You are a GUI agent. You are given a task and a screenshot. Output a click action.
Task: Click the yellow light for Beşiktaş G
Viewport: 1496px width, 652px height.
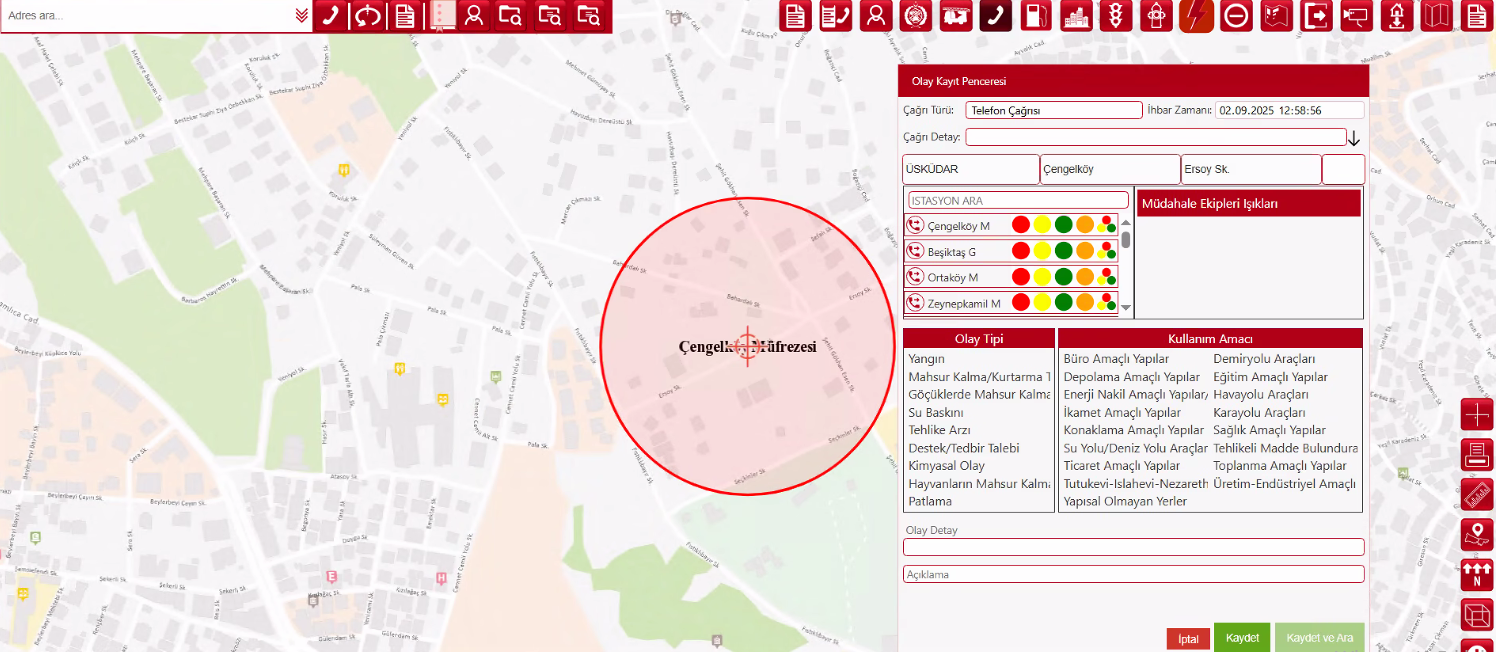click(x=1042, y=251)
